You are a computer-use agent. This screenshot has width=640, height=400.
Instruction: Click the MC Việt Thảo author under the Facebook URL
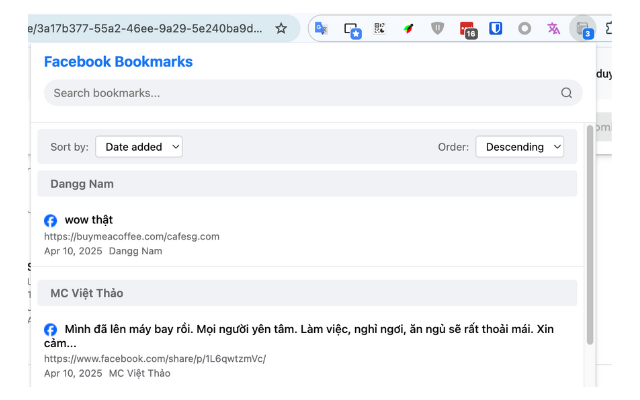(140, 373)
